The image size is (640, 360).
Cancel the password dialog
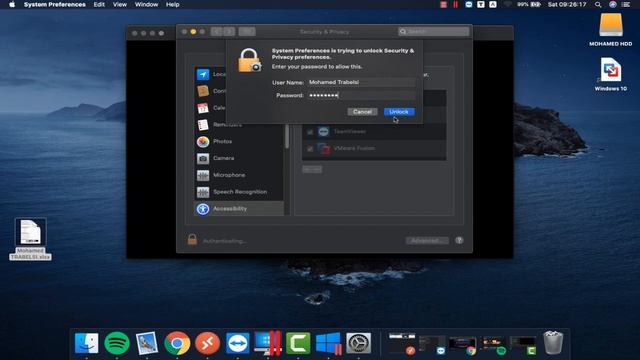(362, 111)
